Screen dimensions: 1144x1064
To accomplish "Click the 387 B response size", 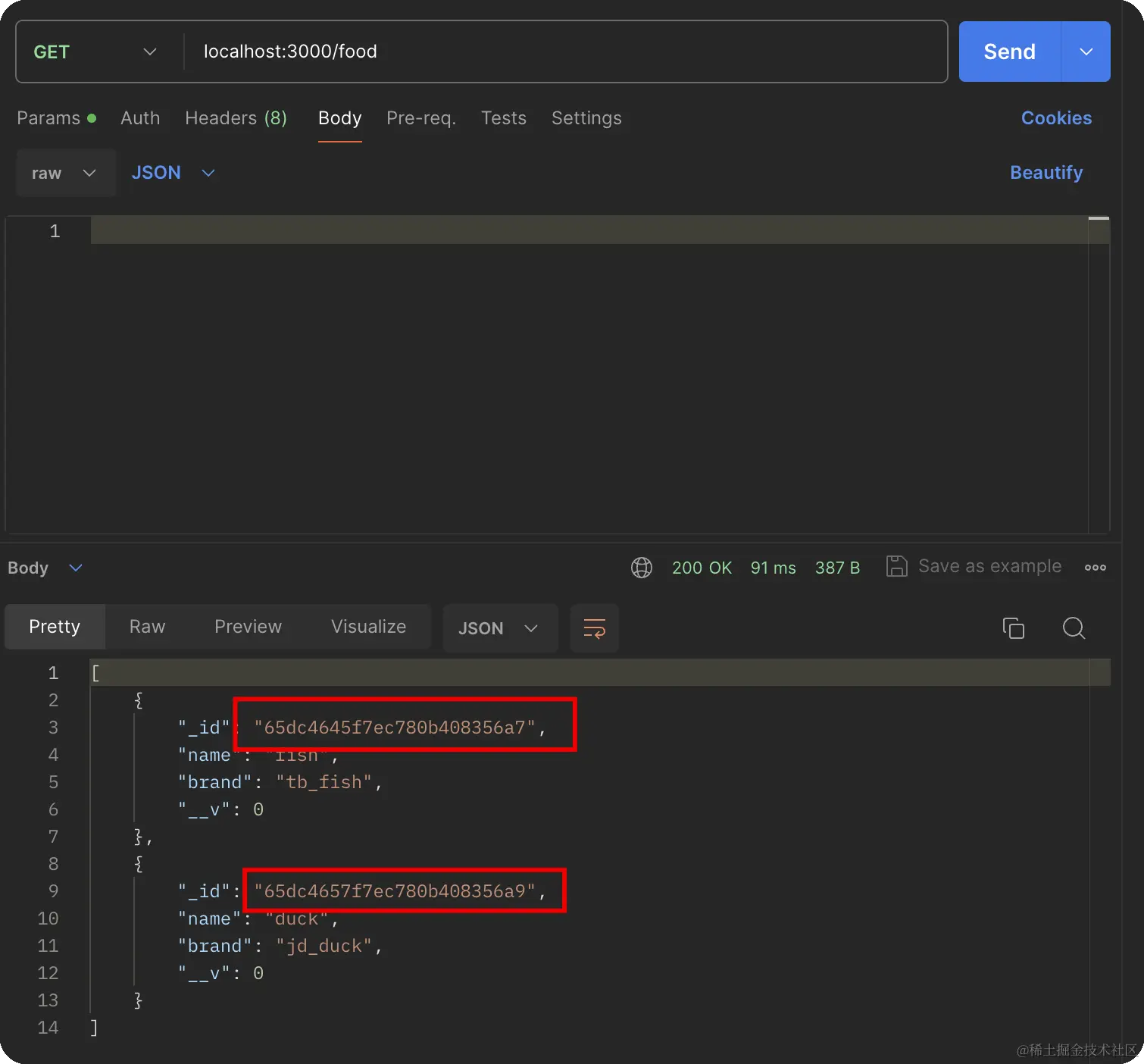I will (837, 568).
